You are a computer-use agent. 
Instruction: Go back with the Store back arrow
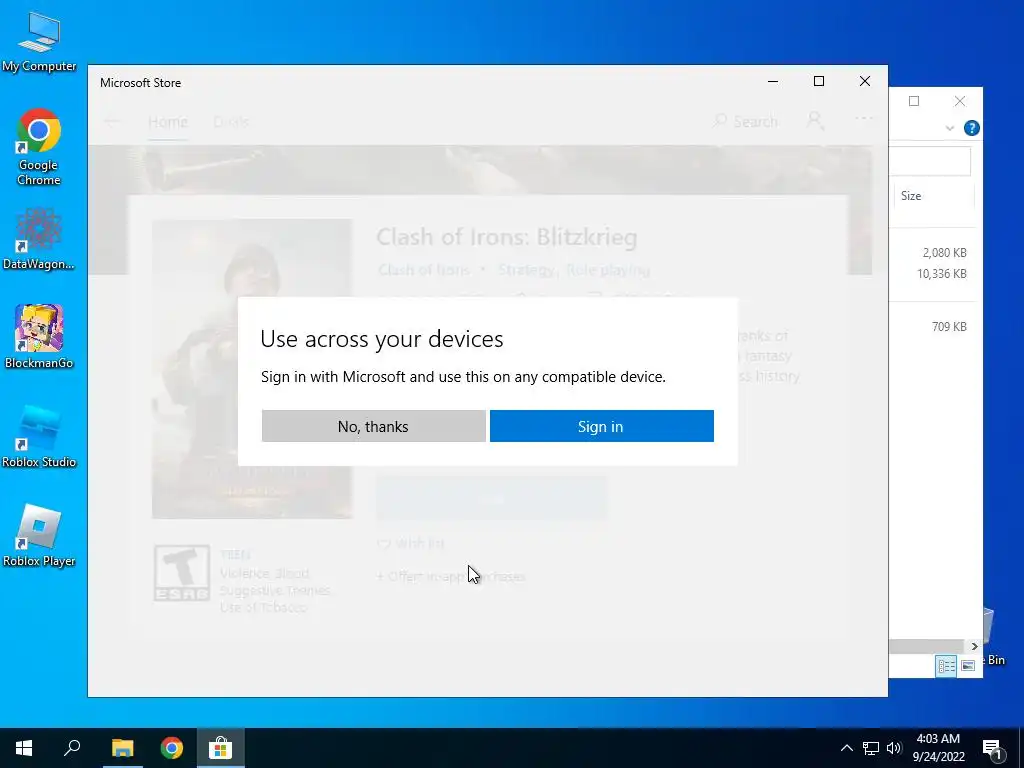[x=112, y=121]
